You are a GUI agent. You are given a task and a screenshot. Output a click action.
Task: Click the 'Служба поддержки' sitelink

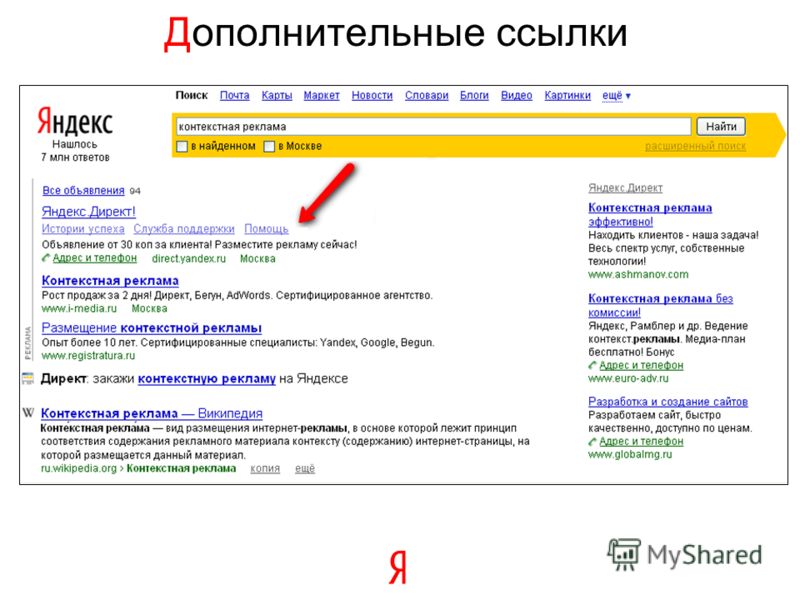tap(184, 229)
